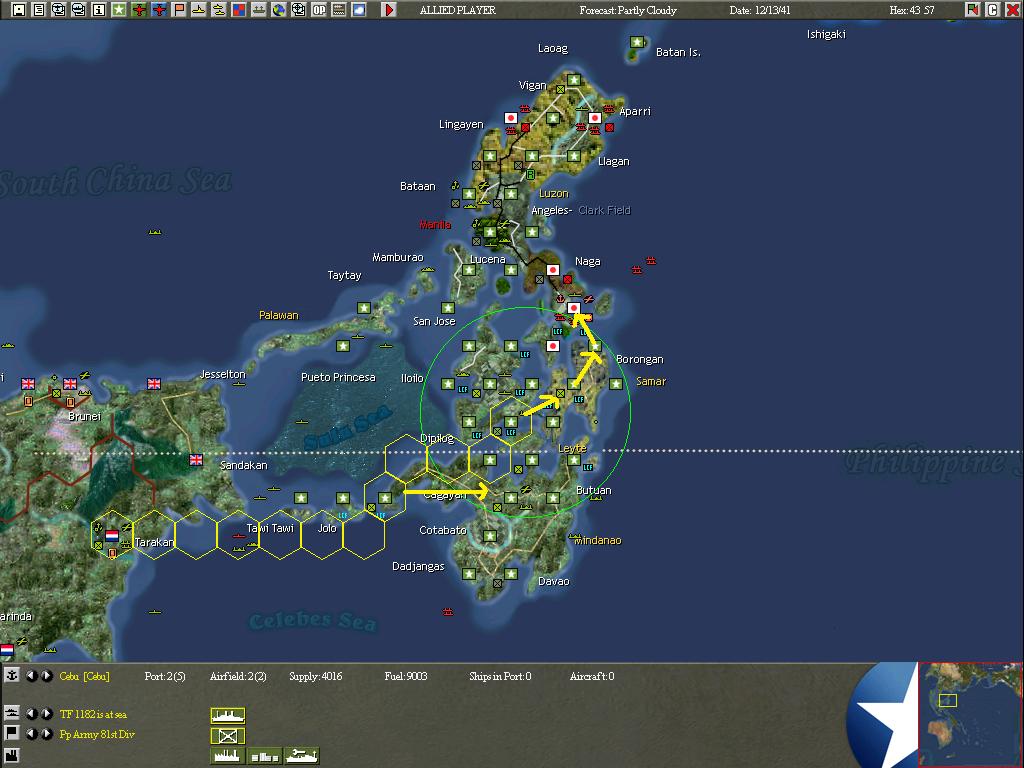Click the British flag at Sandakan
This screenshot has height=768, width=1024.
[196, 460]
